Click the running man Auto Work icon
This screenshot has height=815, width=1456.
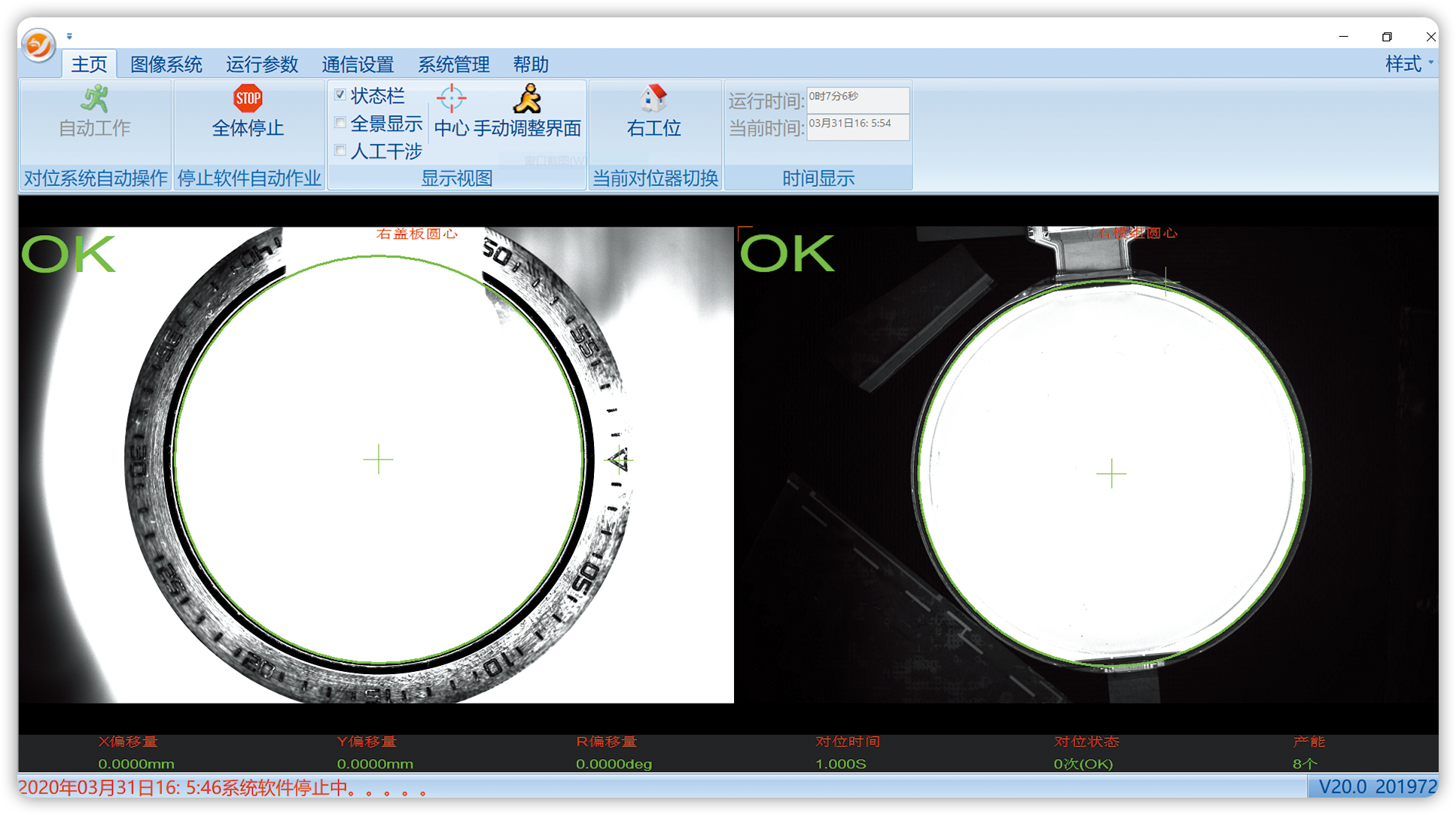click(x=95, y=99)
